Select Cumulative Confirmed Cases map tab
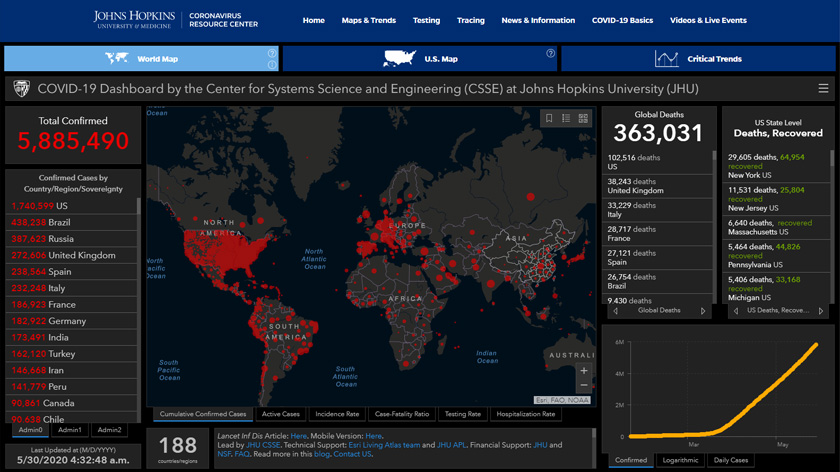Viewport: 840px width, 472px height. [203, 414]
